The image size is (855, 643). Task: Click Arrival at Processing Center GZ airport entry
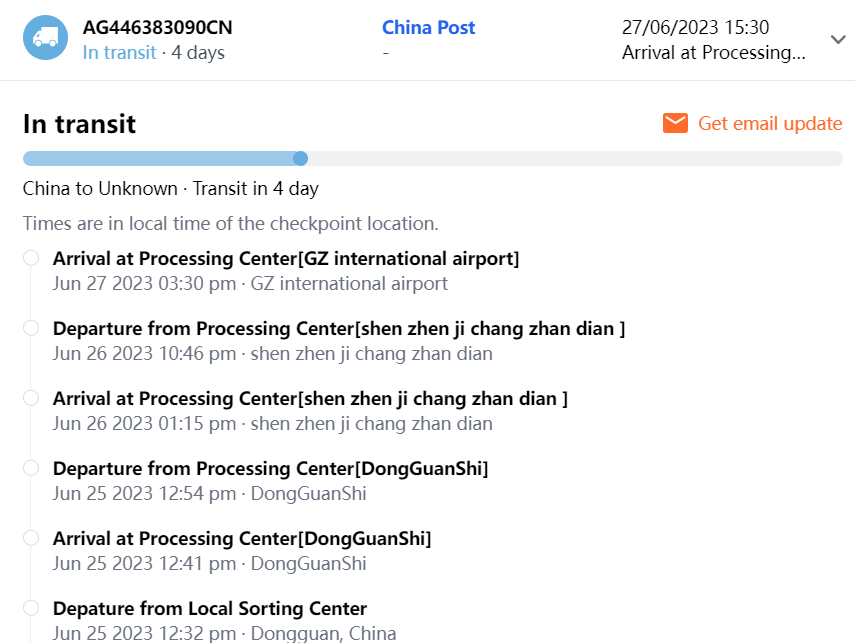[286, 259]
